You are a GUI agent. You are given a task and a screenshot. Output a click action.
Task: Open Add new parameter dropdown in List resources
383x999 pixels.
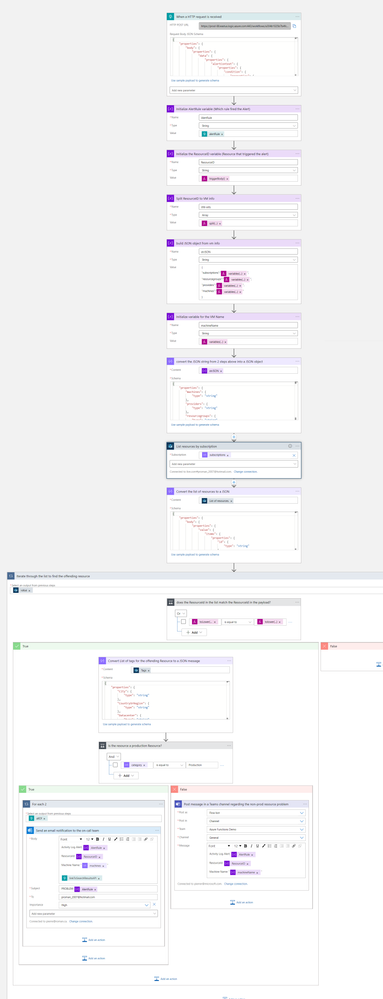tap(234, 464)
